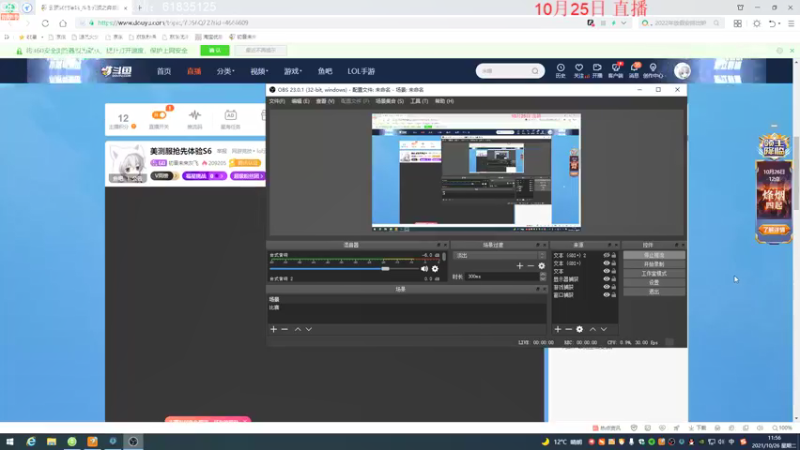Open browser undo-close dropdown arrow
800x450 pixels.
(780, 23)
